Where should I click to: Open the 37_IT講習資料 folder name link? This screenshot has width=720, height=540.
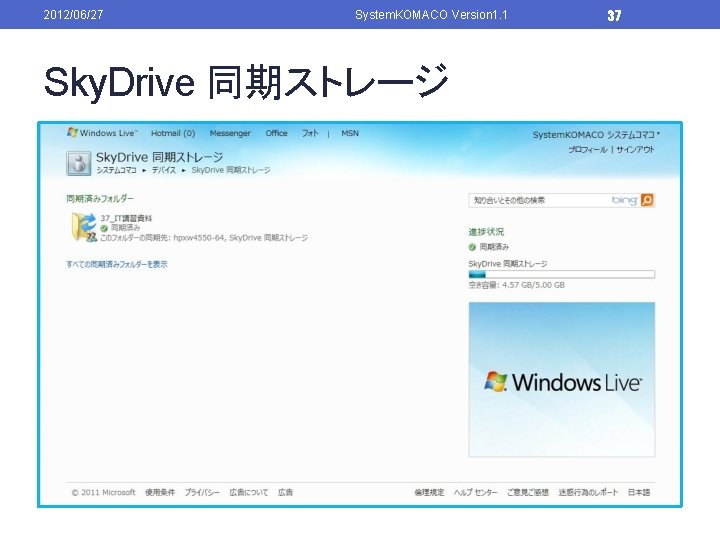[x=126, y=218]
